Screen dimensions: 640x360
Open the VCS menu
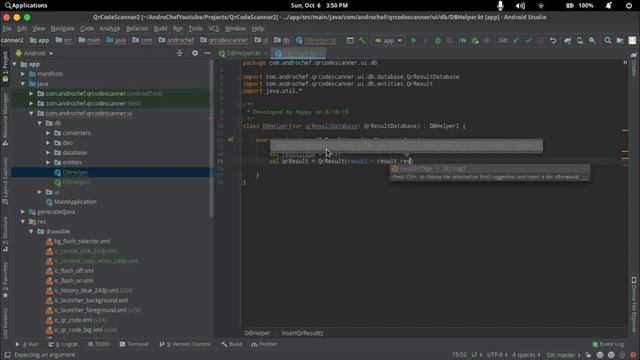214,29
